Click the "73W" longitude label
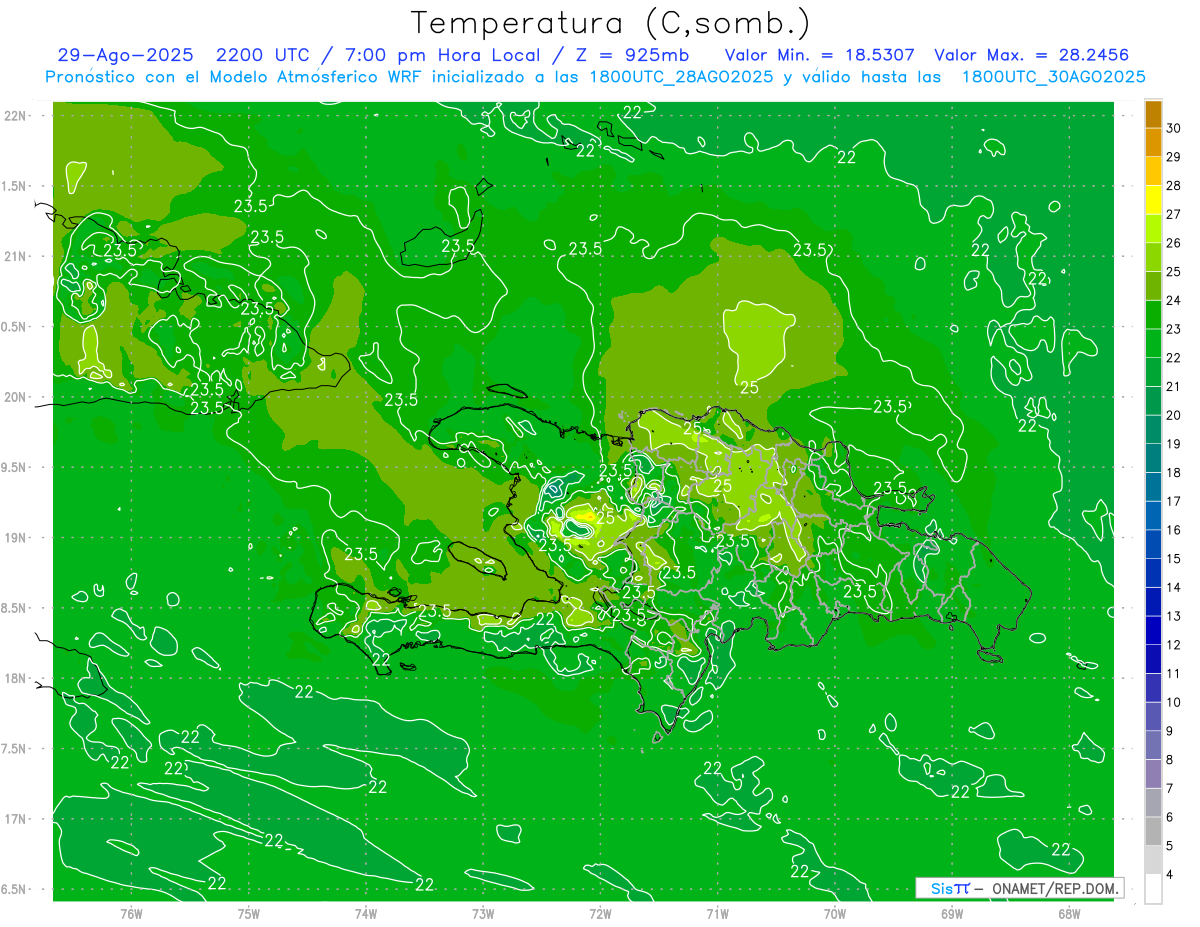 point(483,914)
